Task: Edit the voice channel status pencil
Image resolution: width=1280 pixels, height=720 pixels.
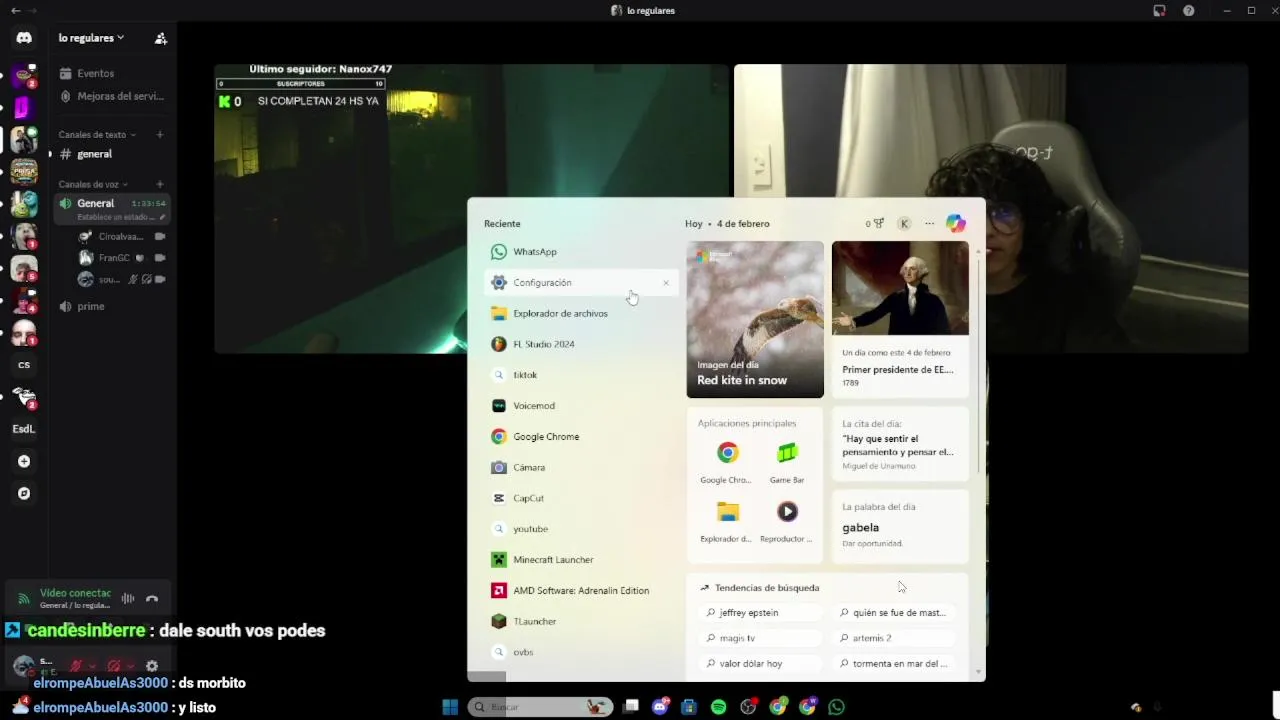Action: pos(160,217)
